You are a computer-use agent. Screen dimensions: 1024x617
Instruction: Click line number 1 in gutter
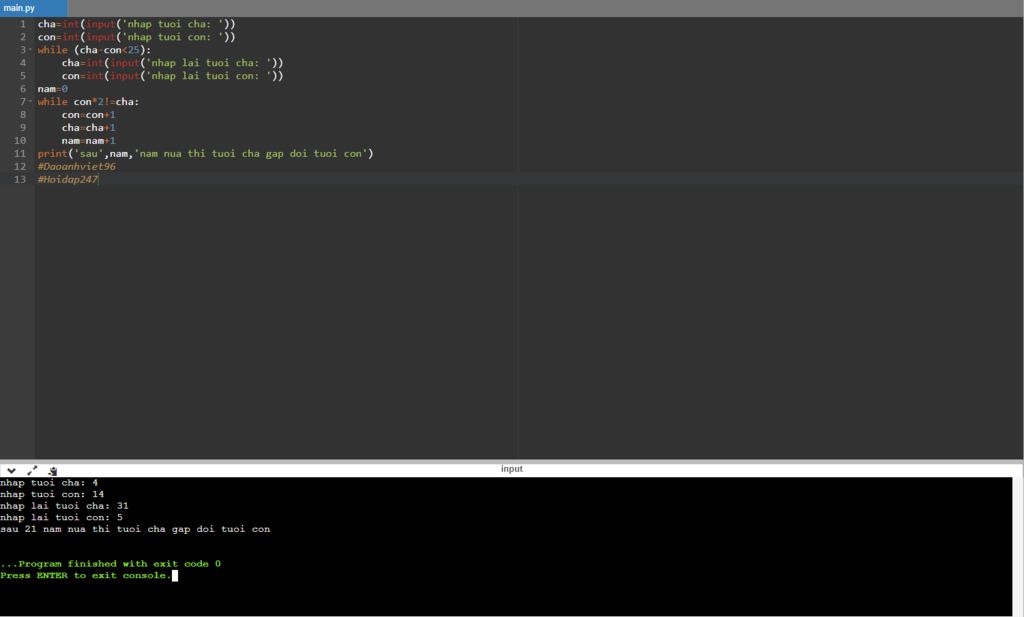tap(22, 24)
